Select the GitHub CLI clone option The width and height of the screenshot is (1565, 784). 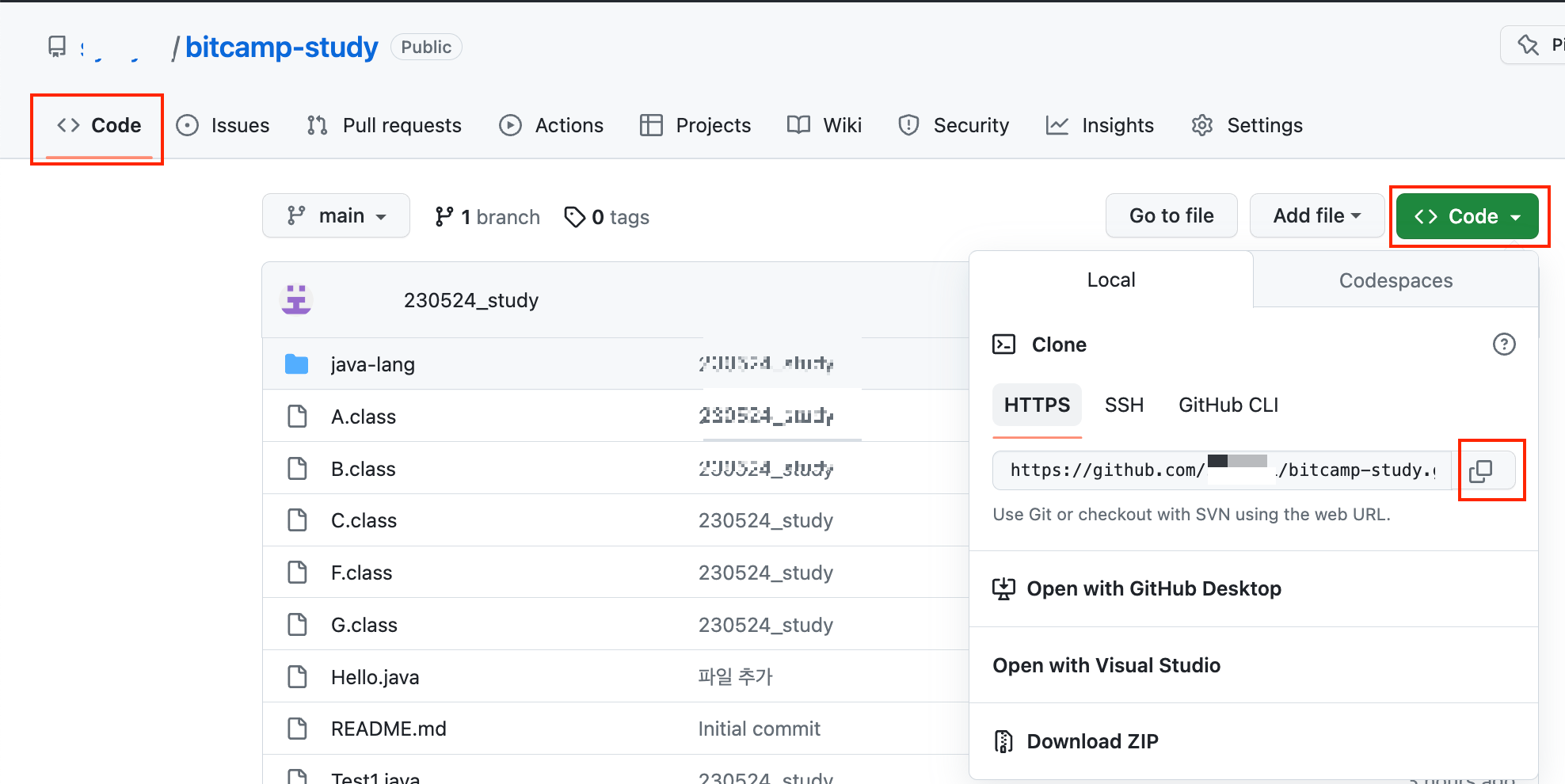point(1228,405)
